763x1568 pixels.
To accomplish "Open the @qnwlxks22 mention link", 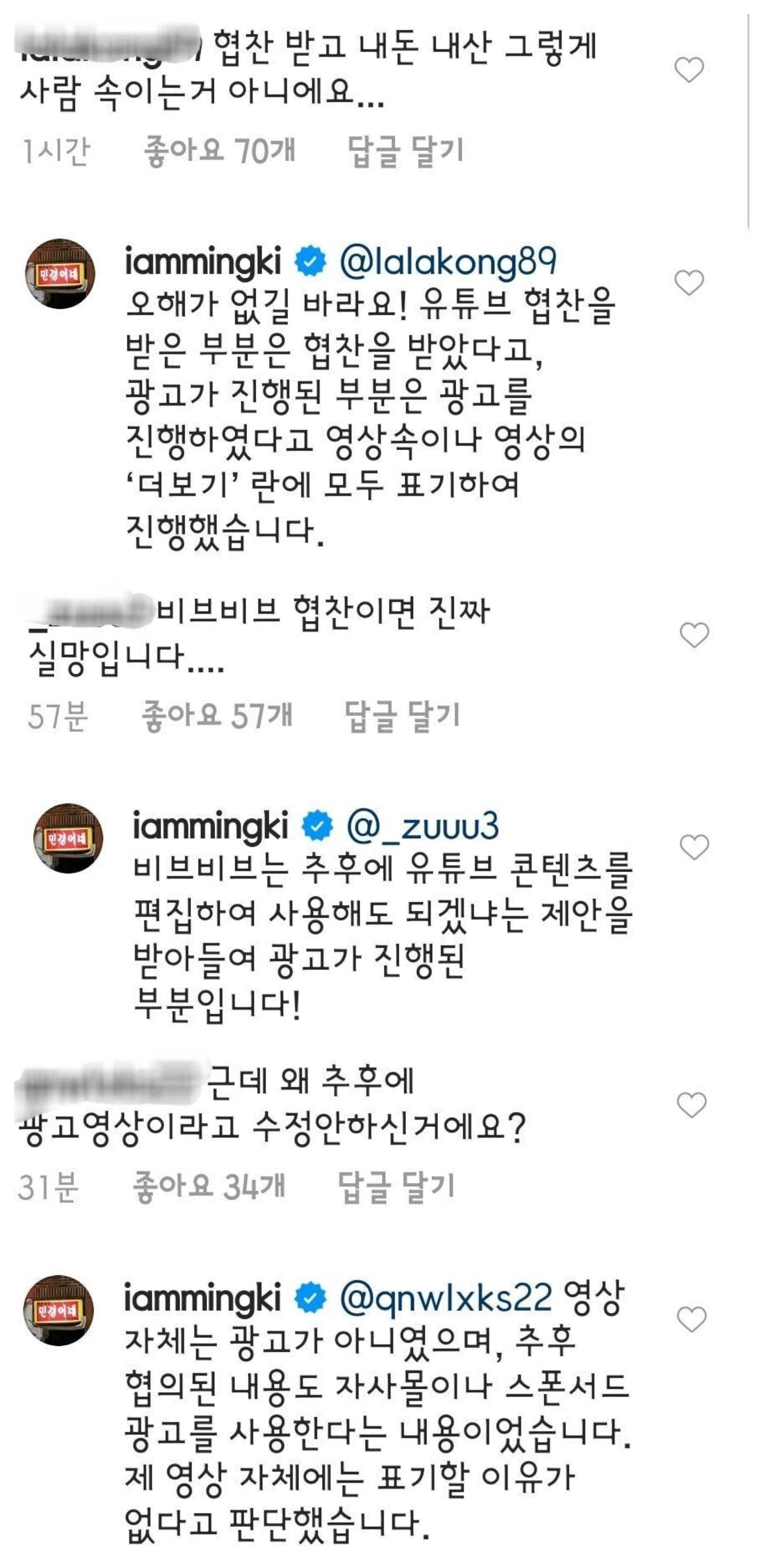I will pyautogui.click(x=446, y=1298).
